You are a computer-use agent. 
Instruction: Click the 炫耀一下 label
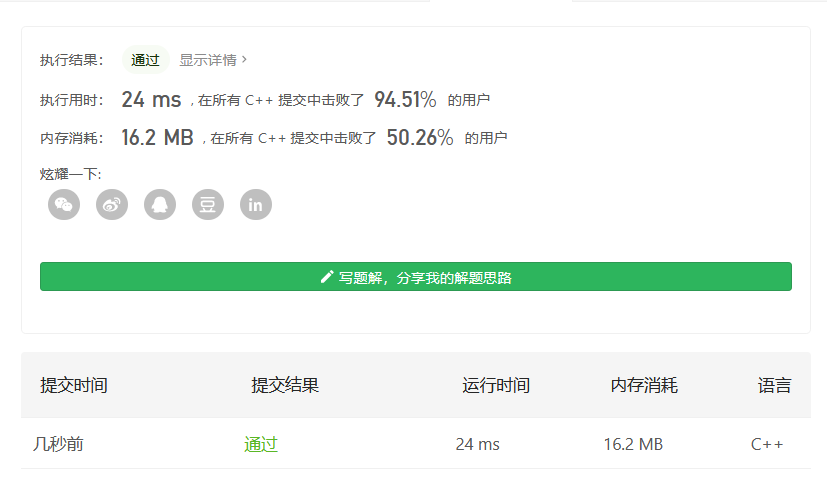[71, 174]
